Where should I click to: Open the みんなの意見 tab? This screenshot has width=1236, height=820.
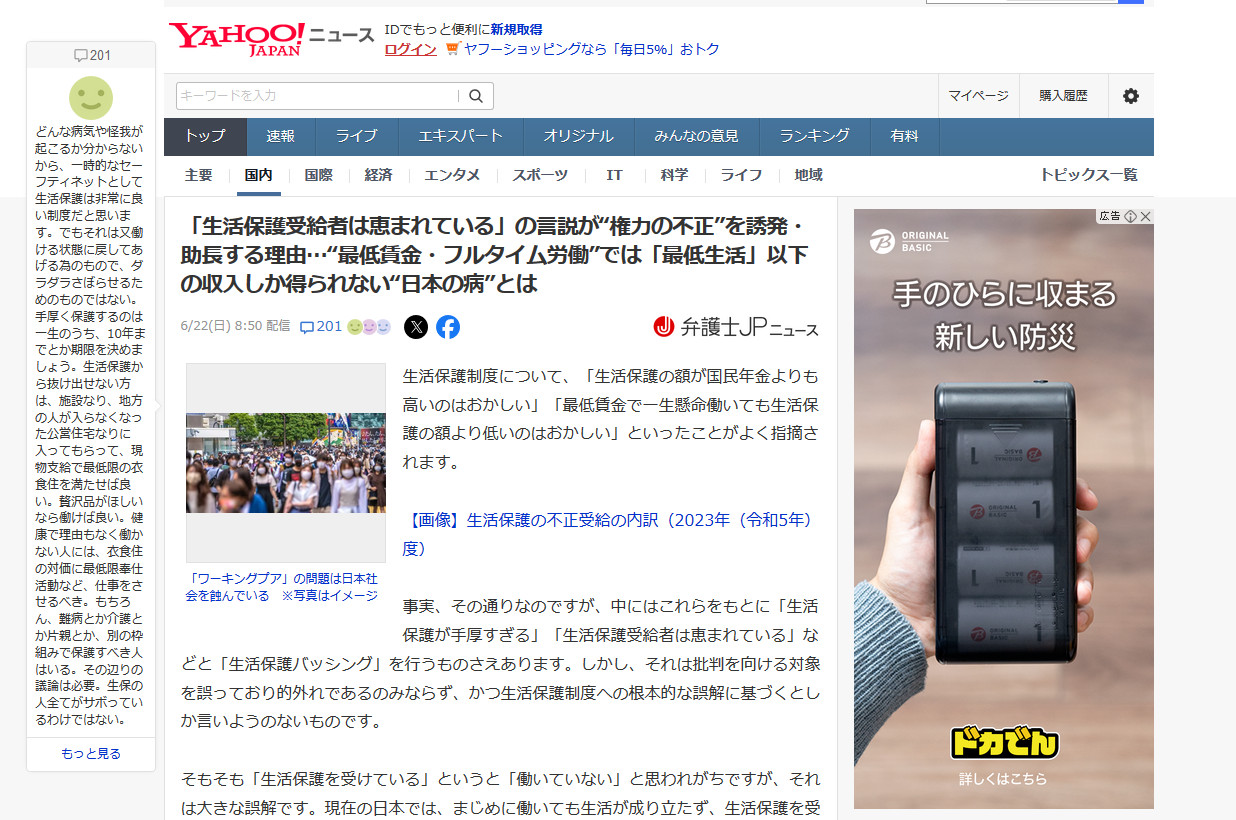(696, 136)
